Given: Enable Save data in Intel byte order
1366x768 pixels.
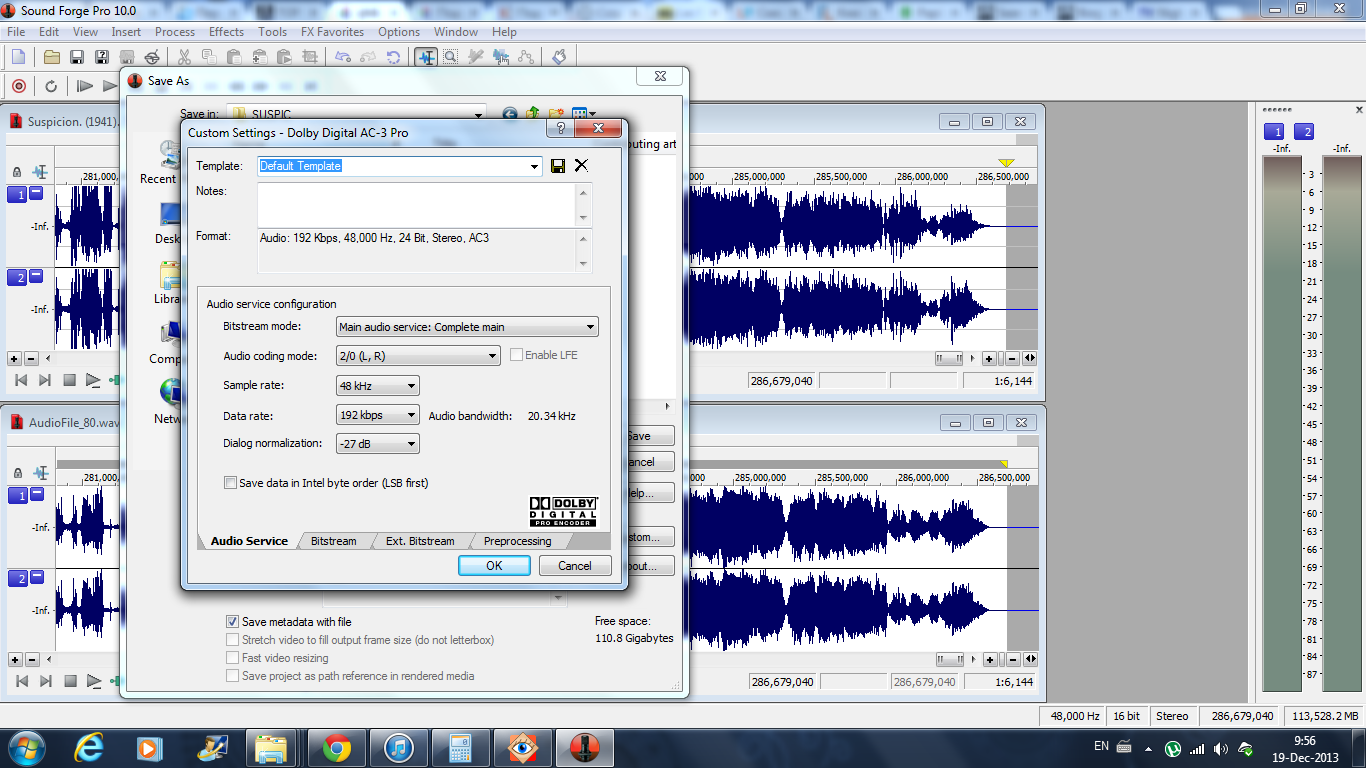Looking at the screenshot, I should [x=231, y=483].
